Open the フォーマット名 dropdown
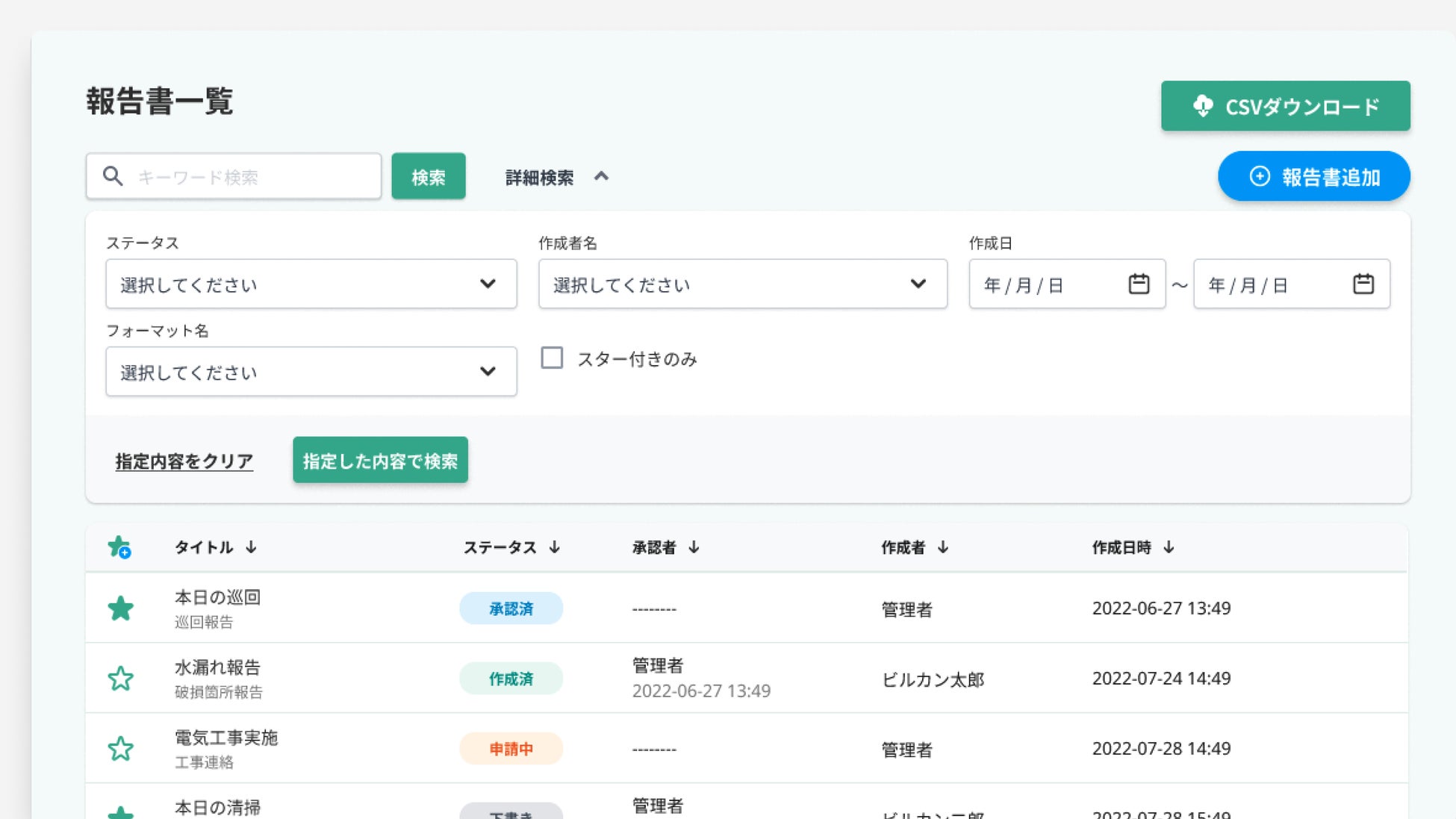 [x=311, y=372]
